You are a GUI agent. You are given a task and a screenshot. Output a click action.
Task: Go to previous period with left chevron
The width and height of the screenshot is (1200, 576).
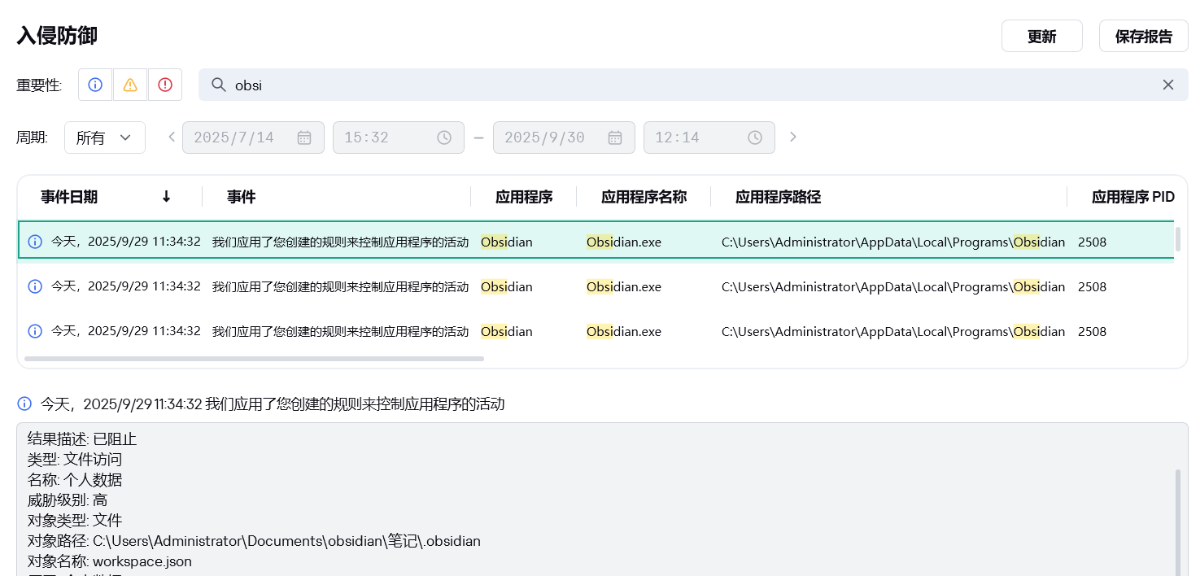click(171, 137)
